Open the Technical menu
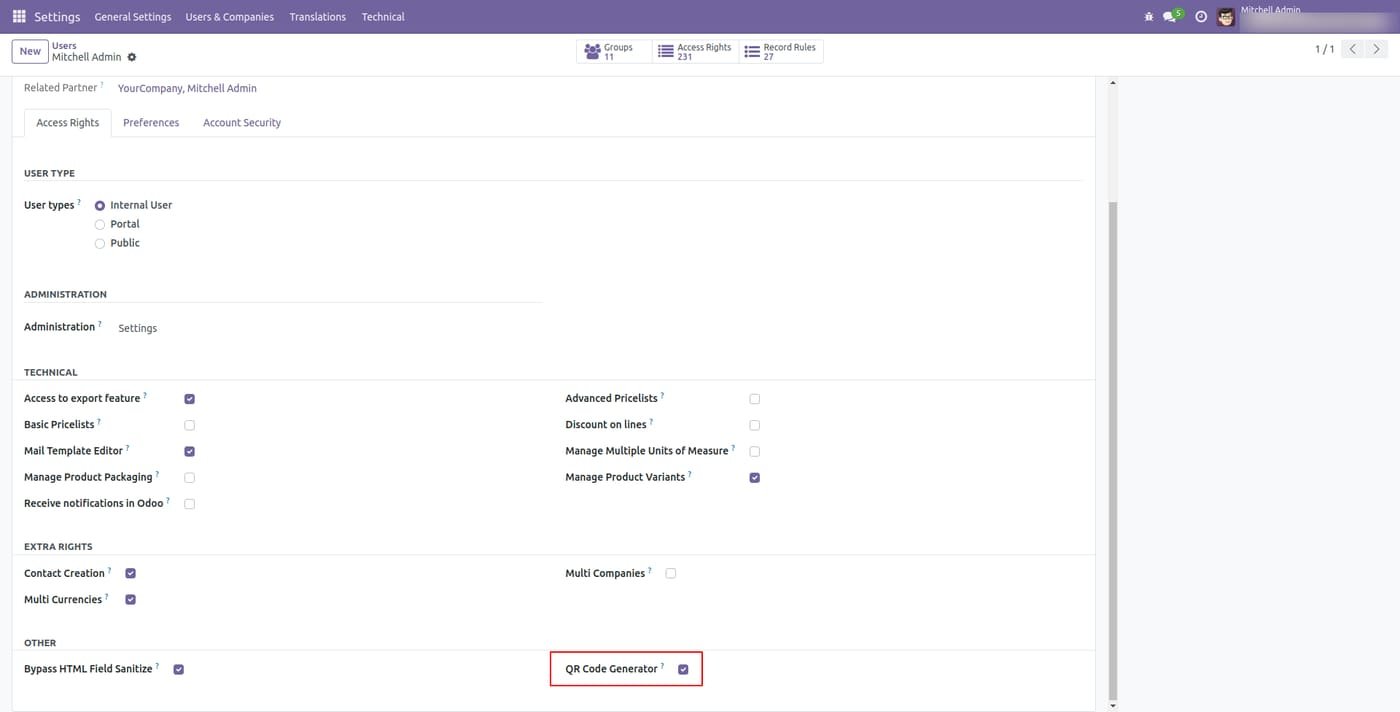The height and width of the screenshot is (712, 1400). tap(383, 17)
